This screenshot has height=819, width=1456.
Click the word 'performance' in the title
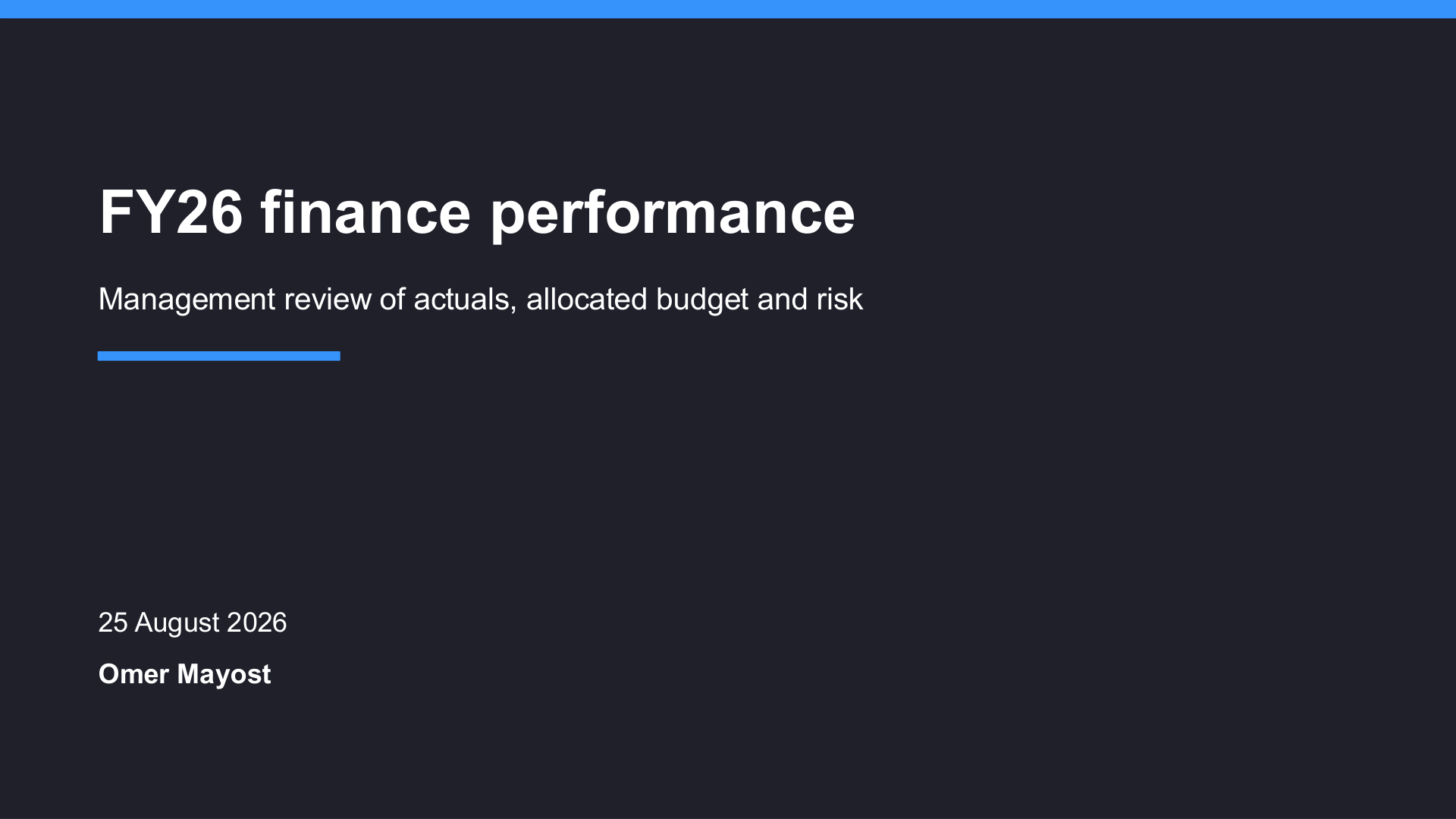click(673, 215)
